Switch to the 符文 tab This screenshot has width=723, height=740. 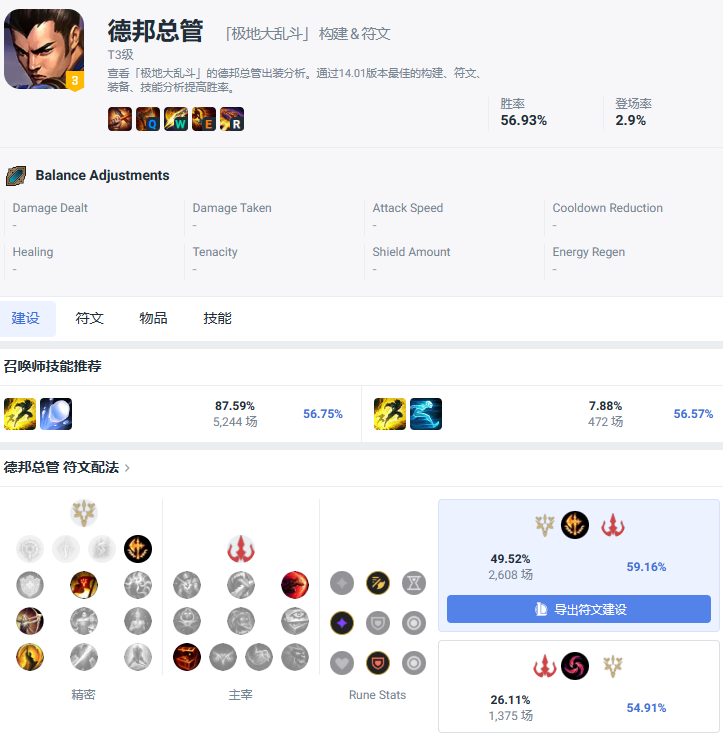click(x=89, y=319)
